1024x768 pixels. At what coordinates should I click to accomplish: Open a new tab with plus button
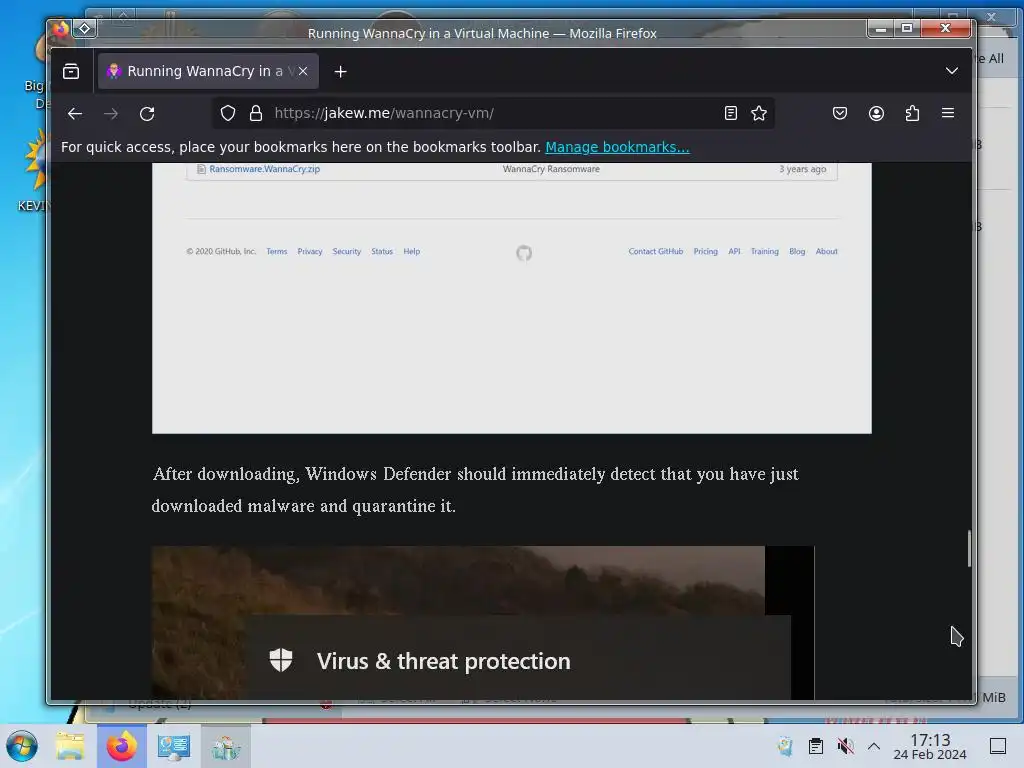[x=340, y=72]
